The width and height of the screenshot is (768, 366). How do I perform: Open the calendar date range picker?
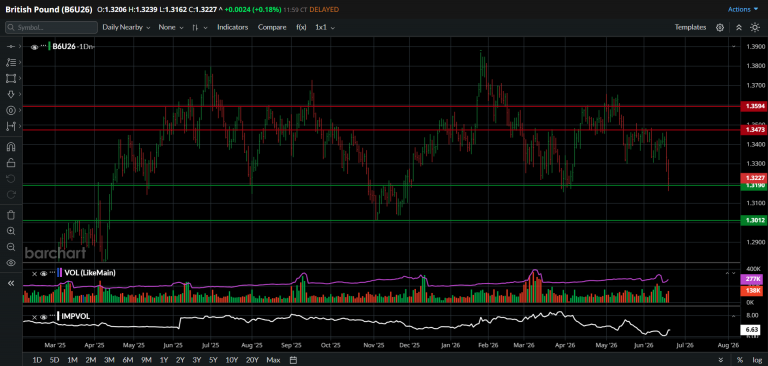[x=293, y=360]
